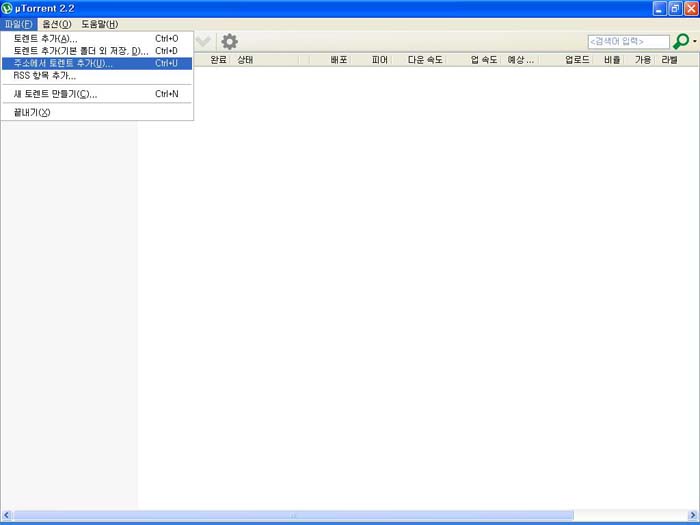Click the horizontal scrollbar thumb
The height and width of the screenshot is (525, 700).
293,516
